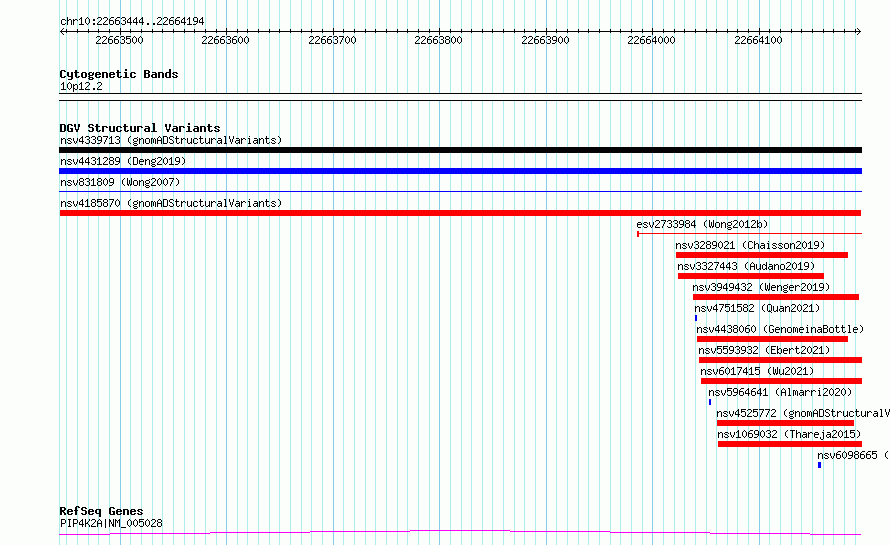Select the red bar under nsv3949432
The image size is (890, 545).
pos(776,297)
